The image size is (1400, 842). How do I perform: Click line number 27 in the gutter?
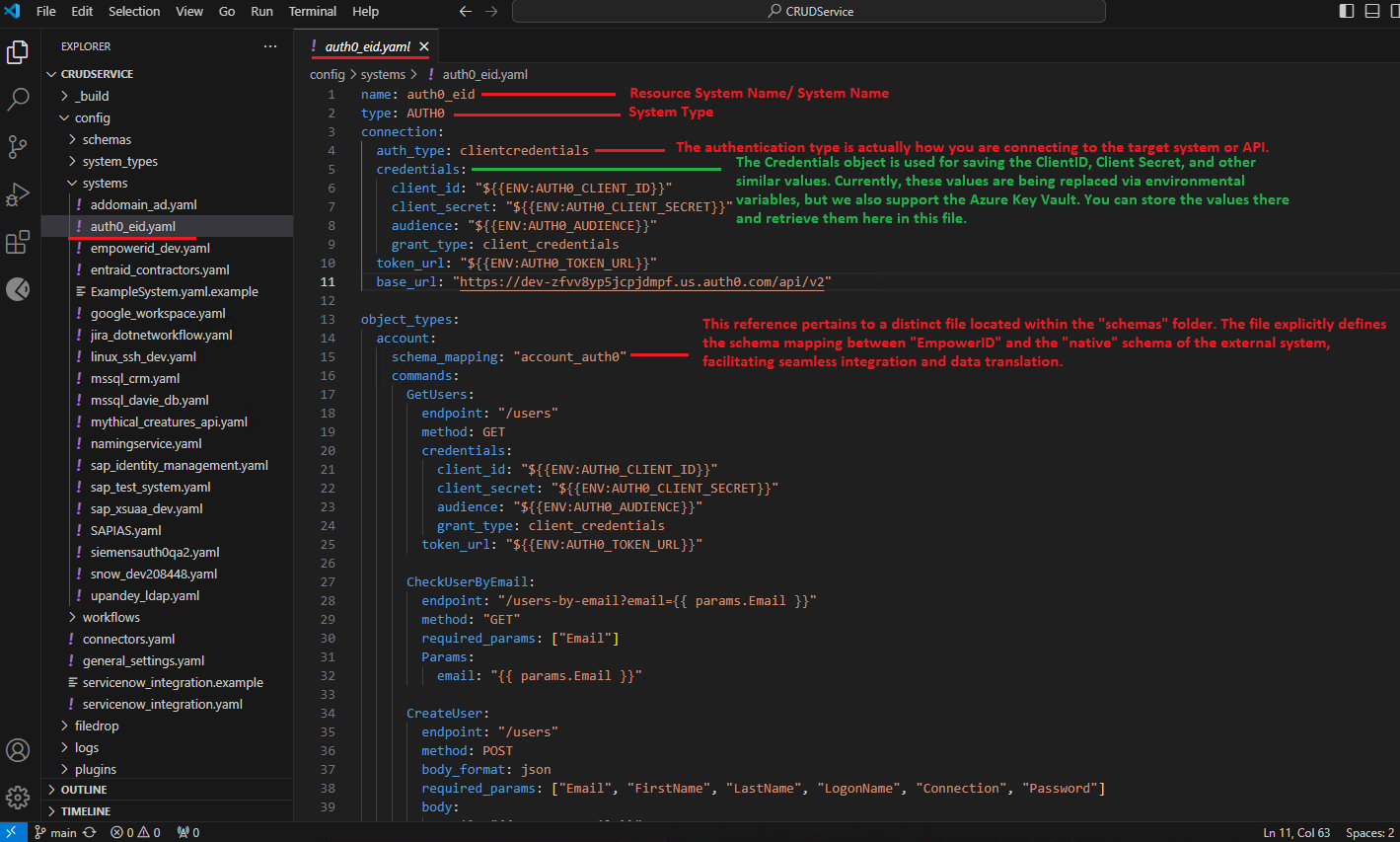(328, 581)
